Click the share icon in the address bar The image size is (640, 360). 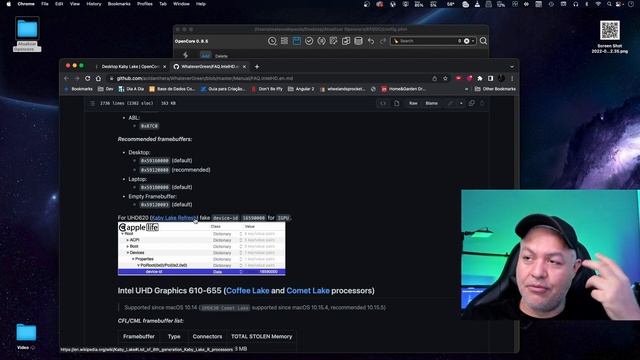434,78
